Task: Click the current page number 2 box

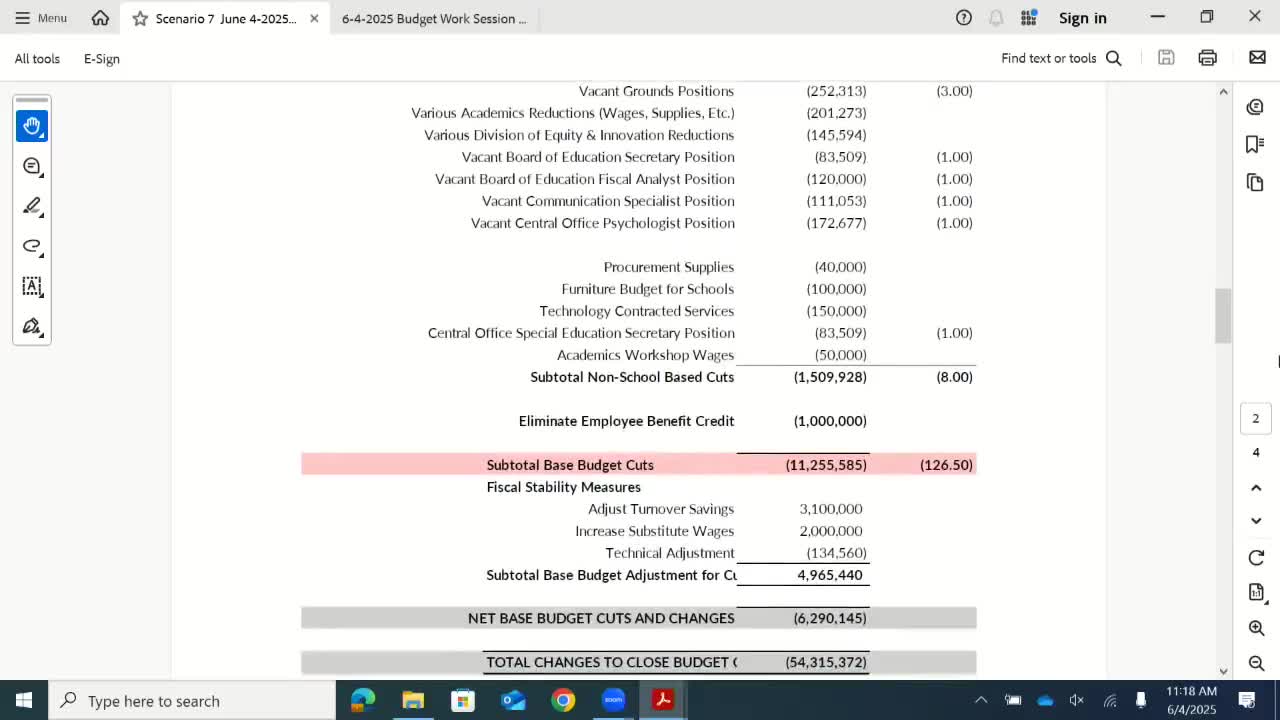Action: pyautogui.click(x=1256, y=418)
